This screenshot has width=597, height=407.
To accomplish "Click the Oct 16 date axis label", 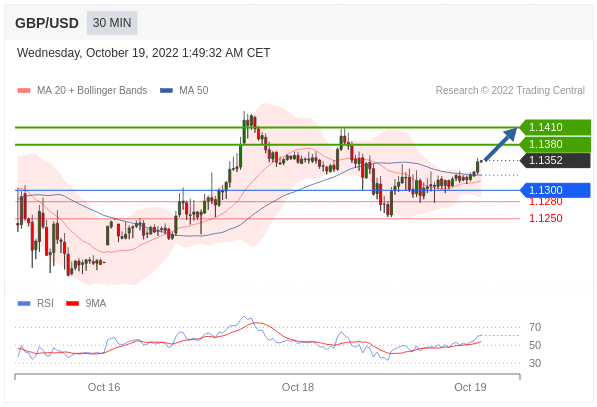I will pos(104,387).
